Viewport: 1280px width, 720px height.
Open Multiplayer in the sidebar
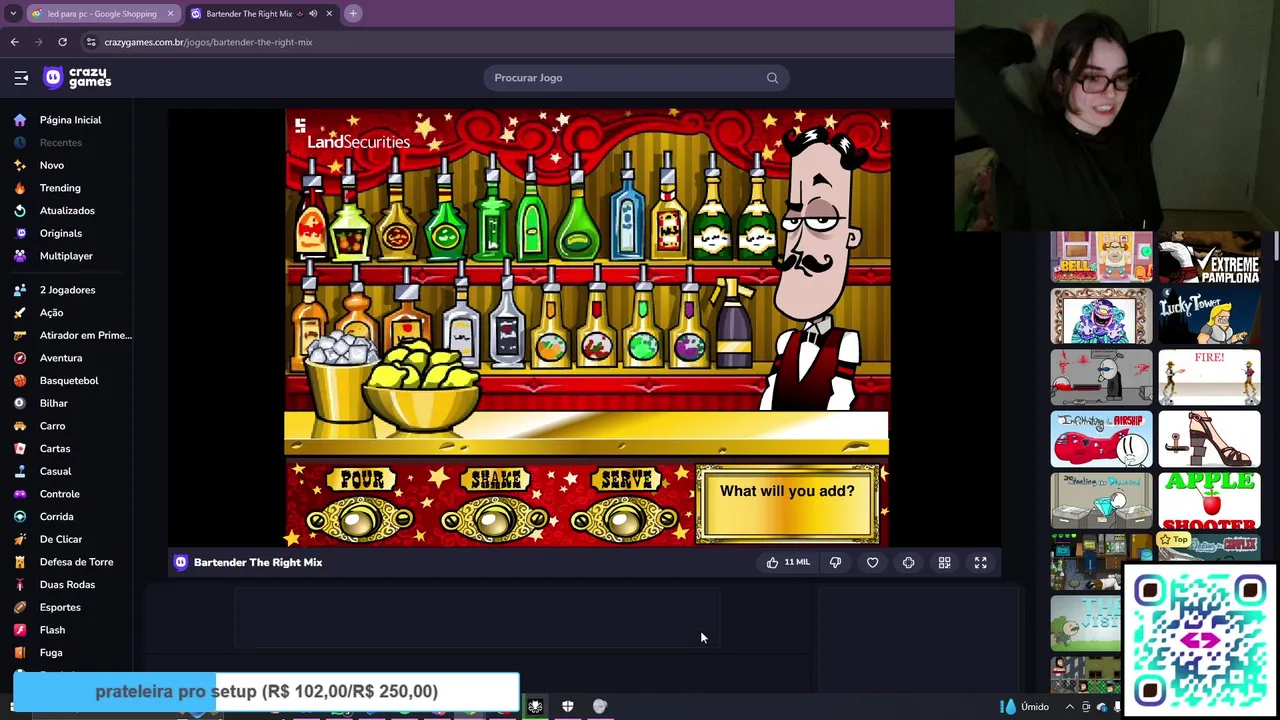(67, 256)
